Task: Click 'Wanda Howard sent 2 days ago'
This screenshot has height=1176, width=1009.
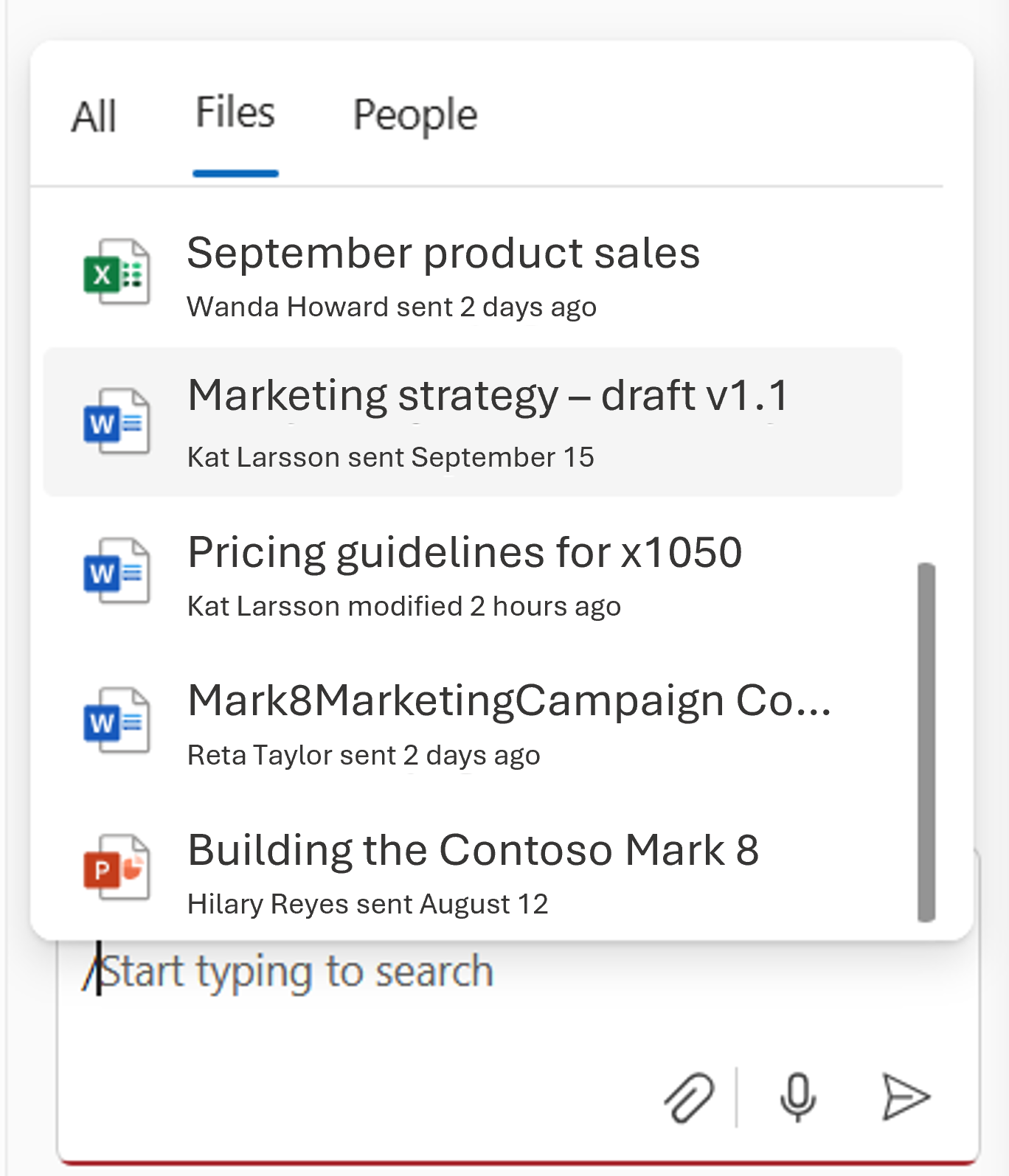Action: tap(392, 307)
